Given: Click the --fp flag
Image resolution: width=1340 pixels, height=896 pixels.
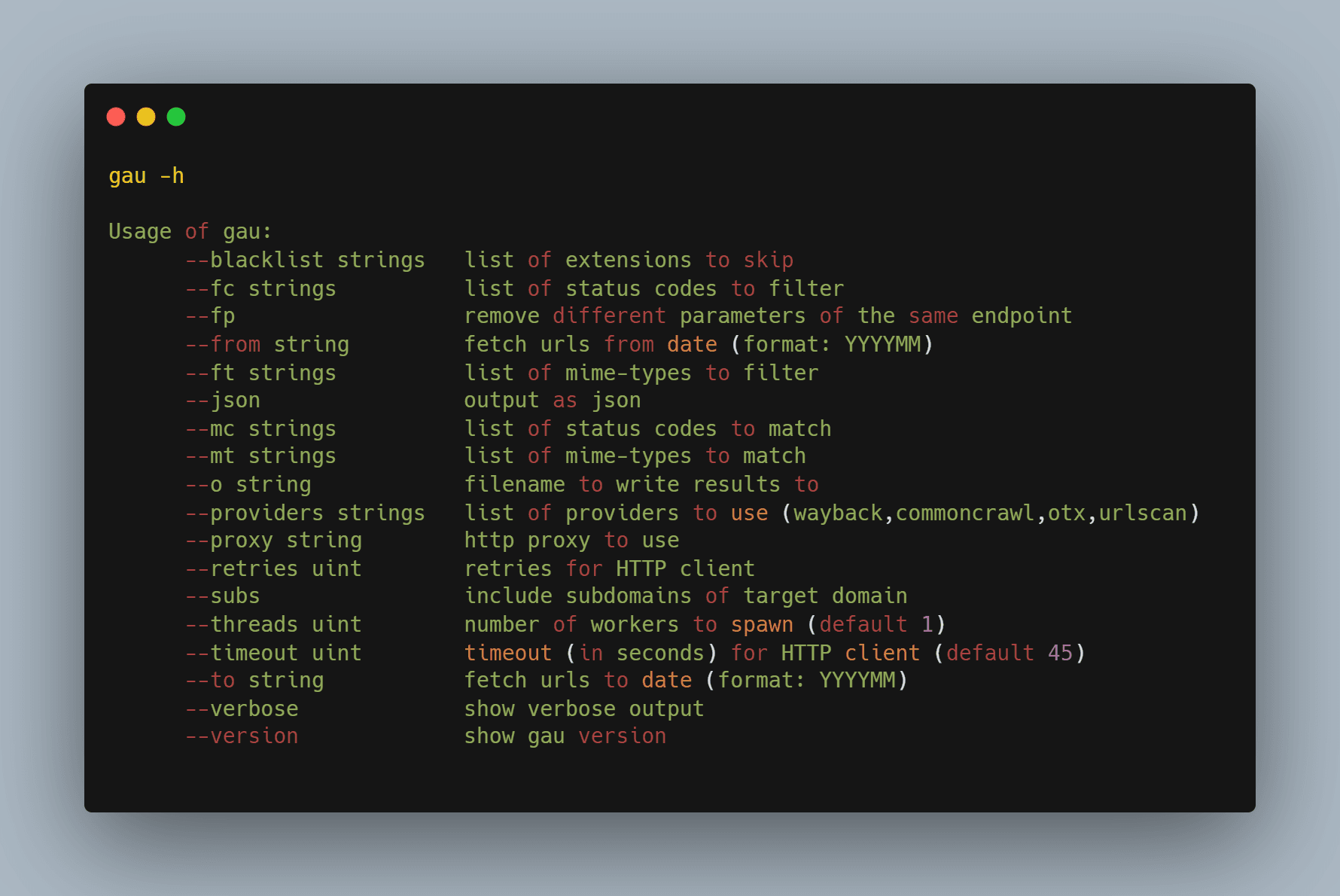Looking at the screenshot, I should click(x=210, y=316).
